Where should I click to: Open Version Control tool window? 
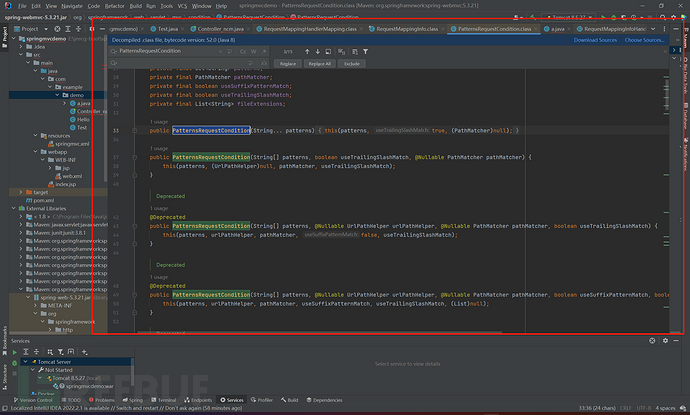33,400
